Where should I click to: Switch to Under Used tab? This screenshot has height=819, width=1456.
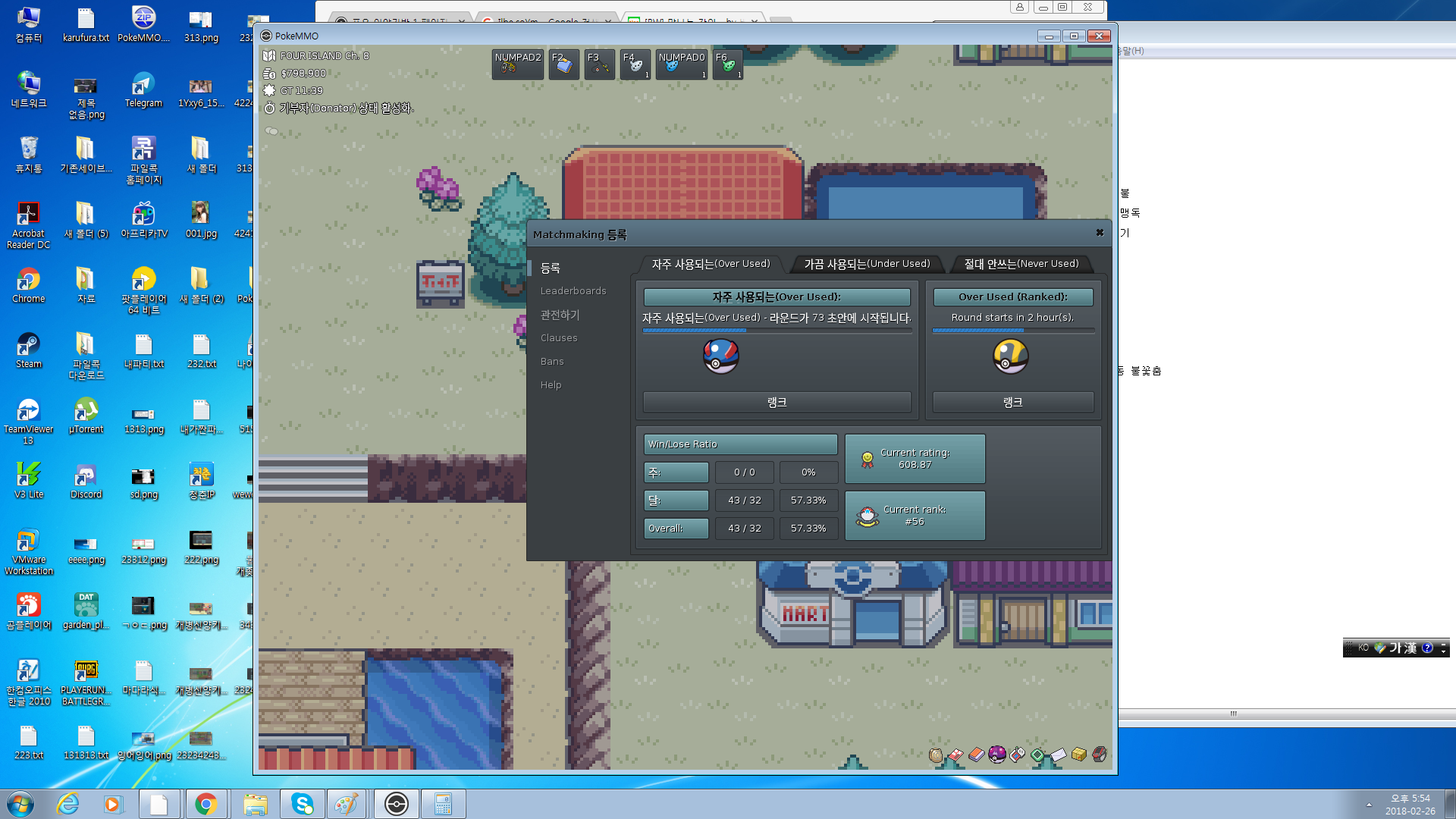867,264
